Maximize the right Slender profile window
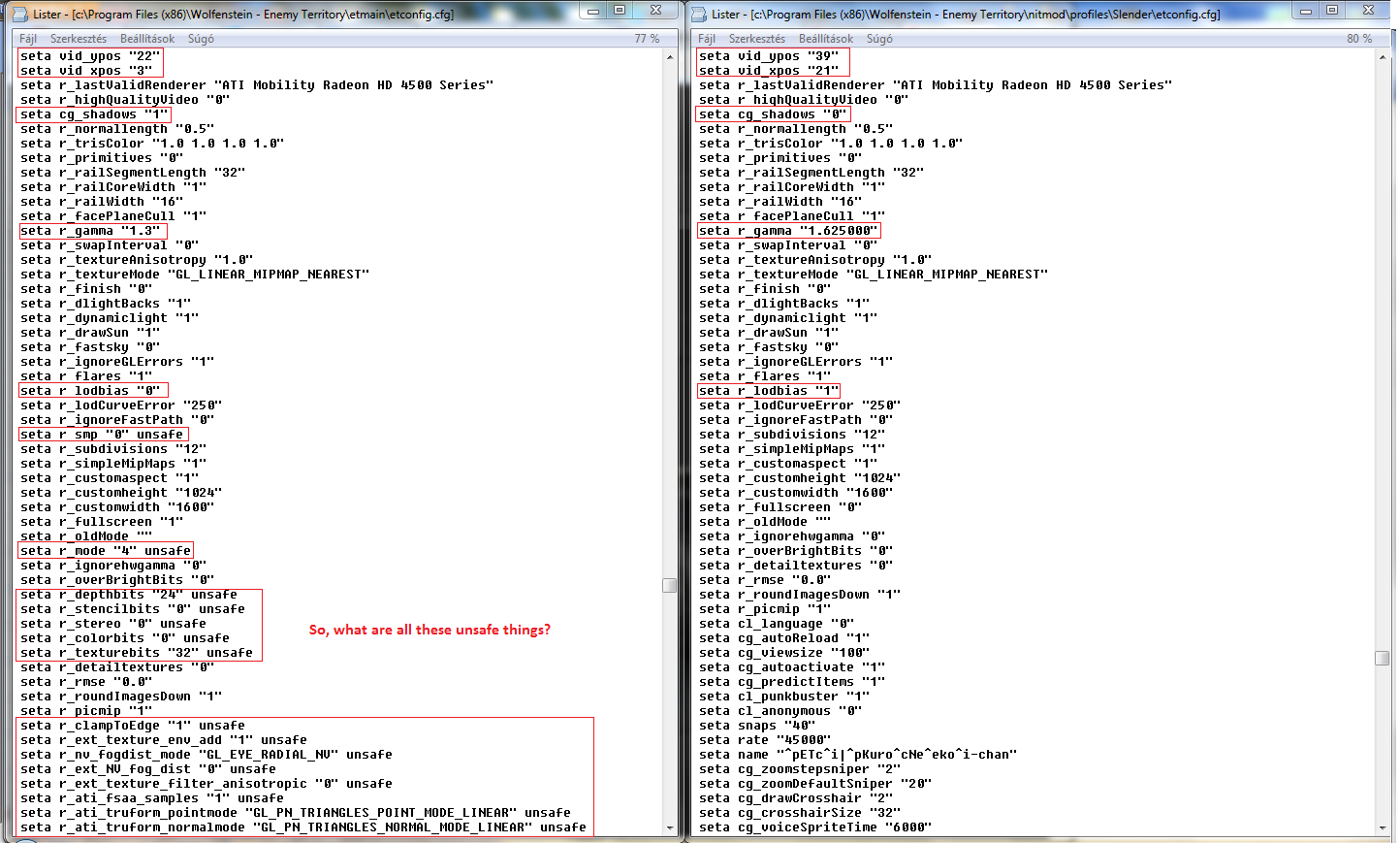Viewport: 1400px width, 843px height. (1332, 11)
